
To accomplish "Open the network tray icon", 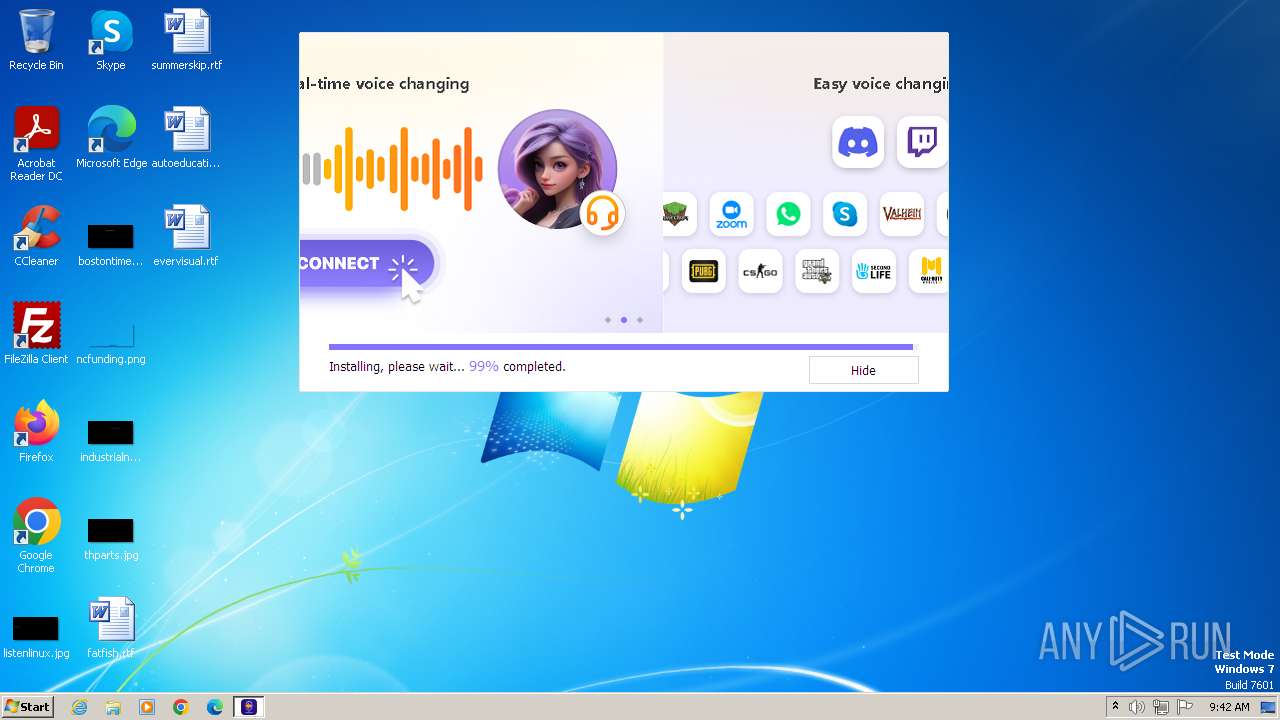I will pos(1161,707).
